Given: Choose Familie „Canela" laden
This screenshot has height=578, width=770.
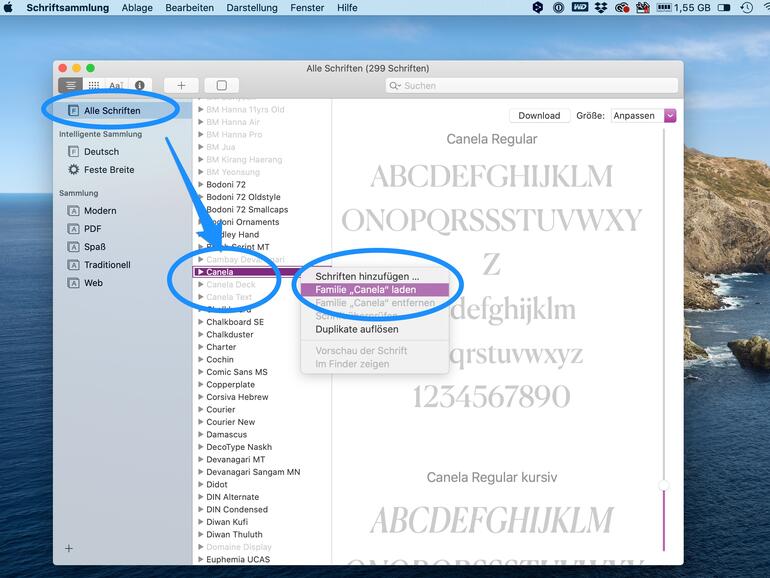Looking at the screenshot, I should [x=375, y=290].
